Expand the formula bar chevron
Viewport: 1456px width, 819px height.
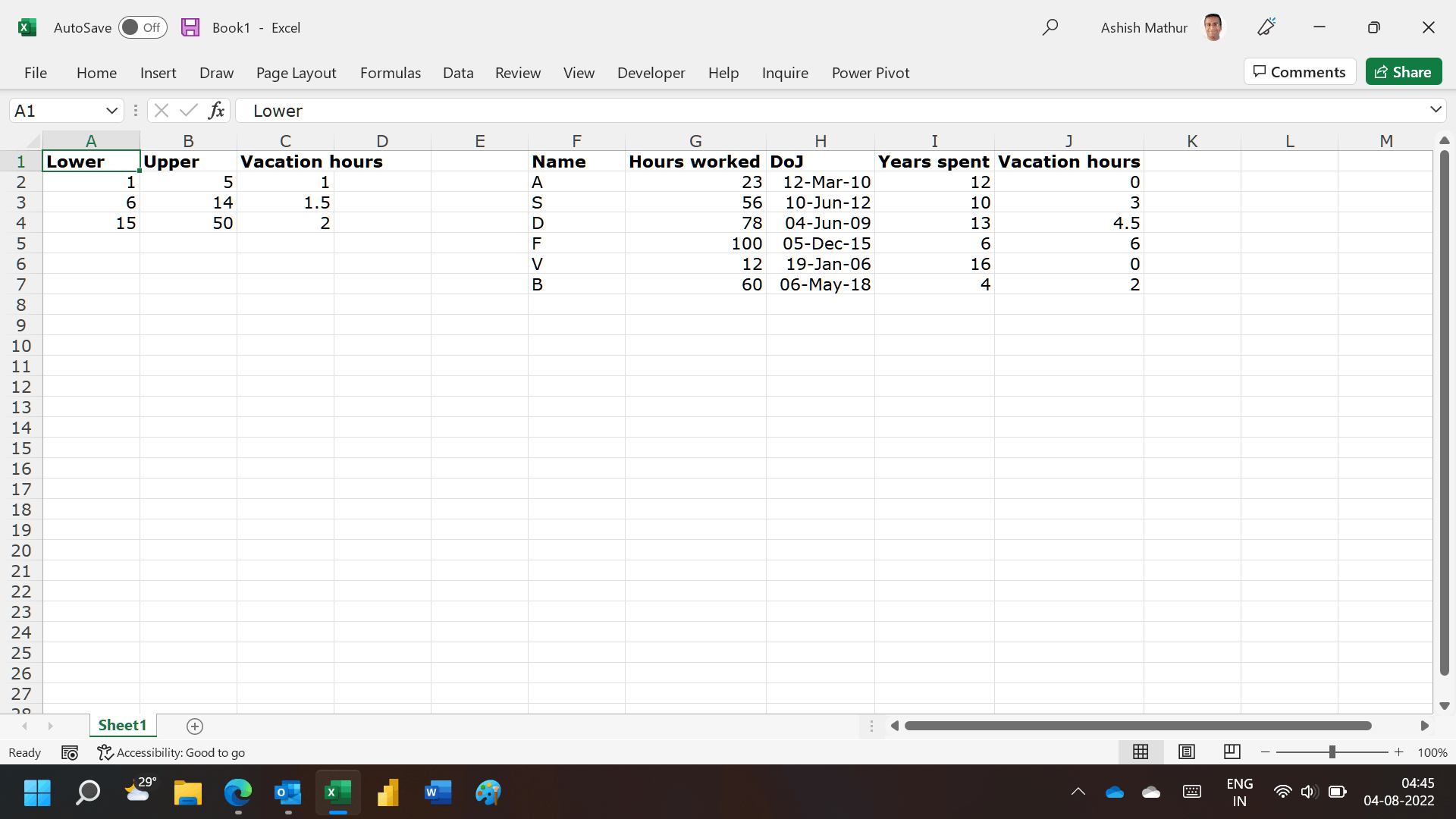[1436, 110]
